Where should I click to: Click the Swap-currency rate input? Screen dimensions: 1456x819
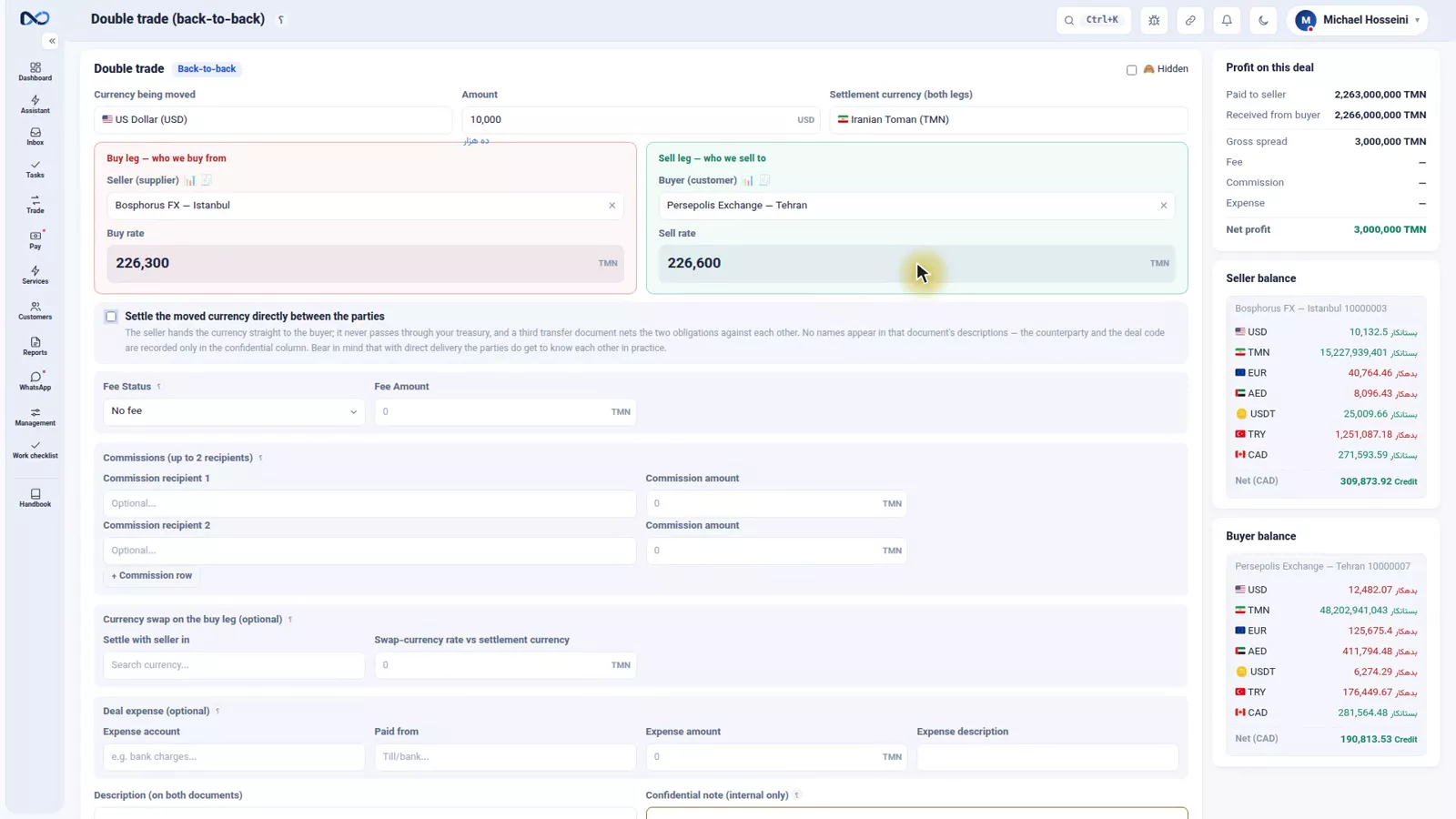click(x=505, y=665)
